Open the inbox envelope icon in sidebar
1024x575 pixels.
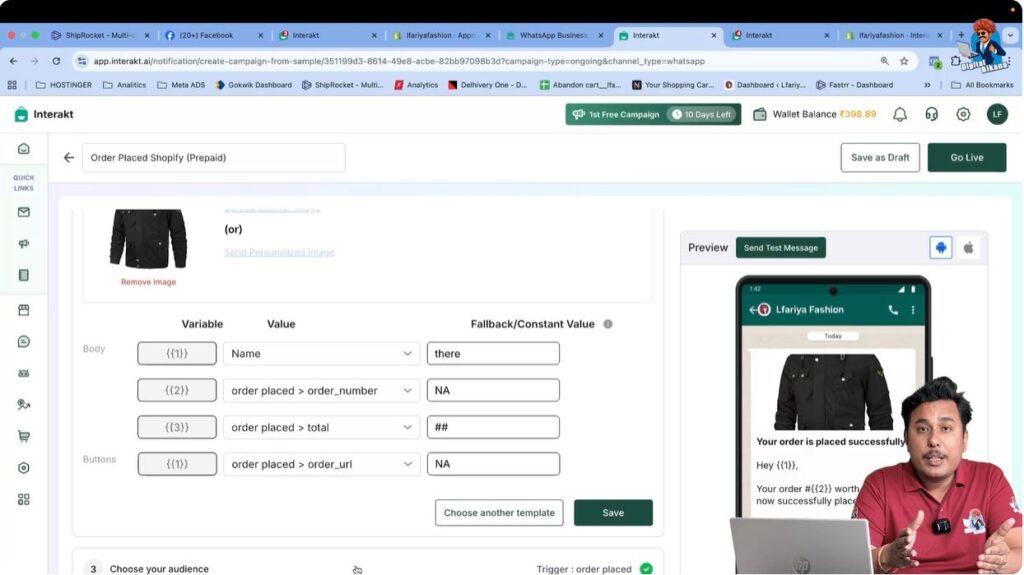point(24,212)
